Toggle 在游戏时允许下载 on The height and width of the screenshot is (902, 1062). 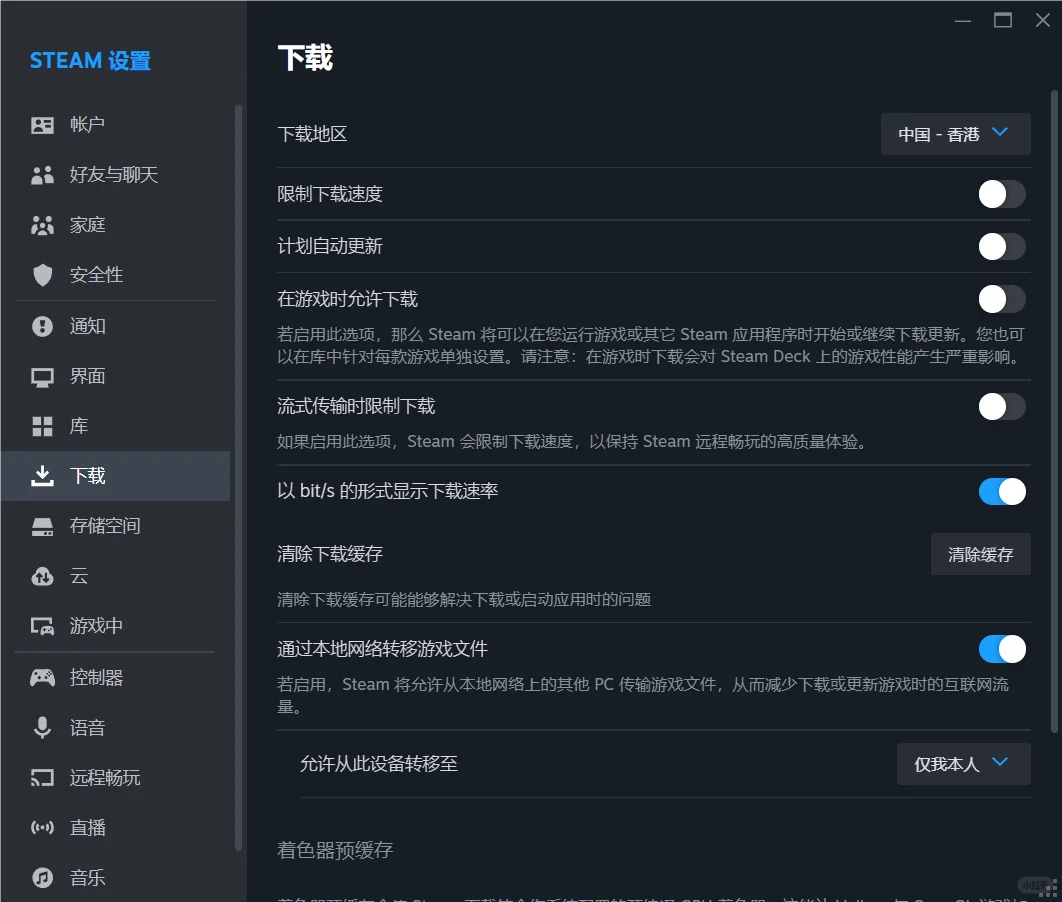[1002, 299]
